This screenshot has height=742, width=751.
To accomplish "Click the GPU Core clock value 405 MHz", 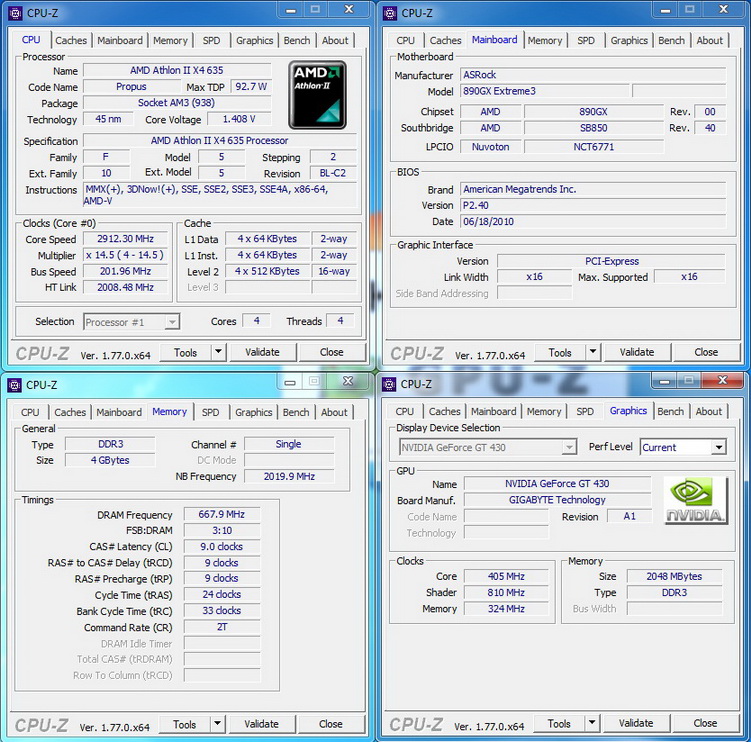I will [x=506, y=576].
